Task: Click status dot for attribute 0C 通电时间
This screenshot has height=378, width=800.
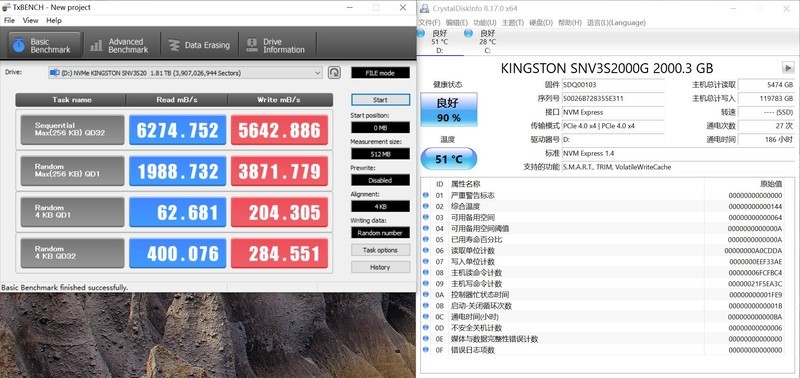Action: click(426, 317)
